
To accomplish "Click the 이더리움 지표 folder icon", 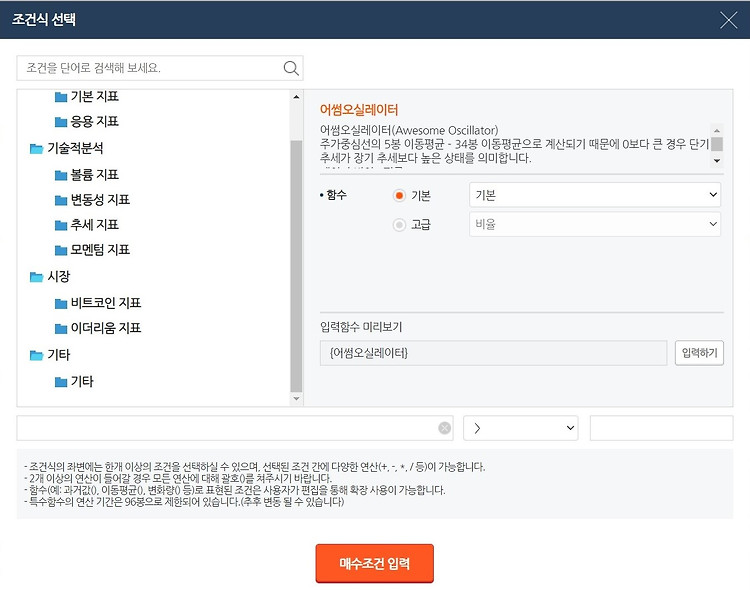I will coord(61,328).
